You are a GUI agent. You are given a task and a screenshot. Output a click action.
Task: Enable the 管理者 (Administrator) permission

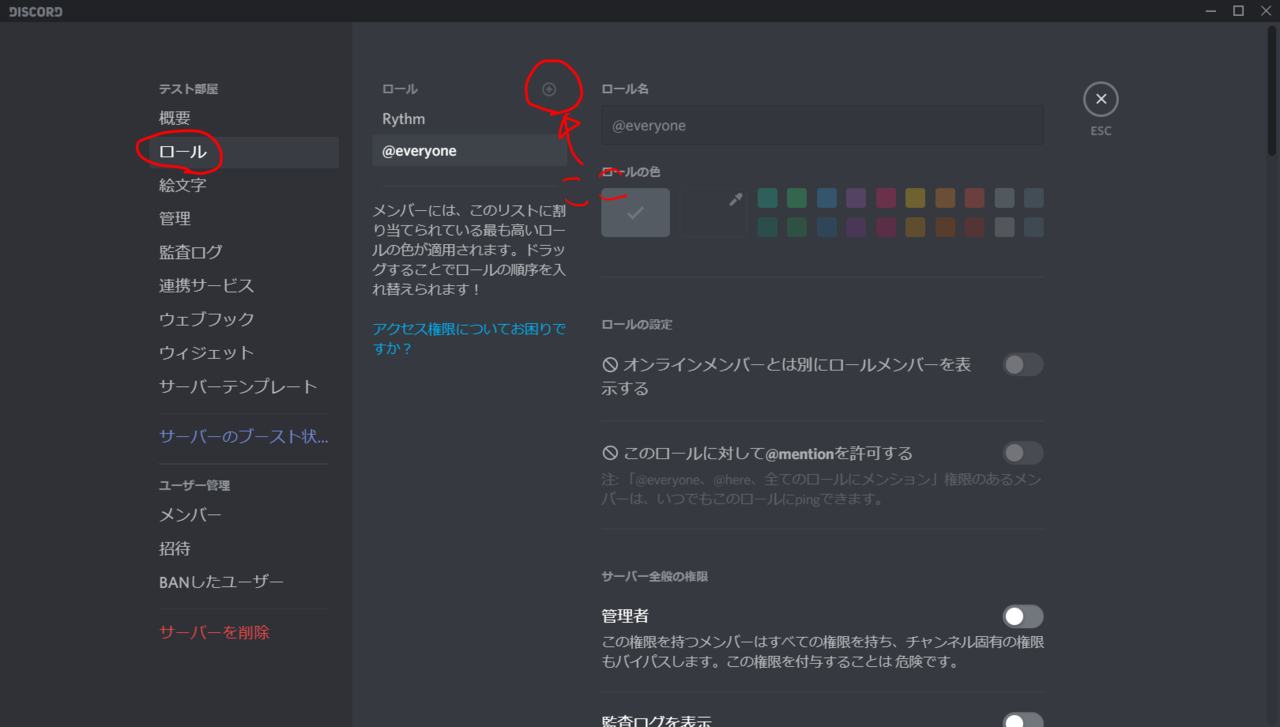1022,616
